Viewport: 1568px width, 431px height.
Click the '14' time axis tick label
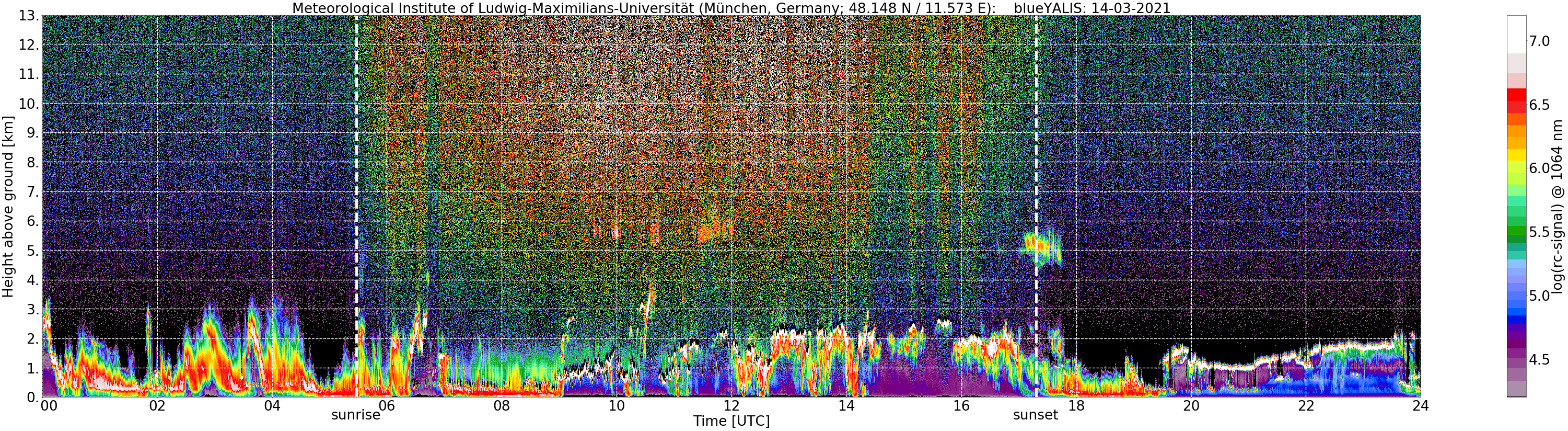(846, 405)
